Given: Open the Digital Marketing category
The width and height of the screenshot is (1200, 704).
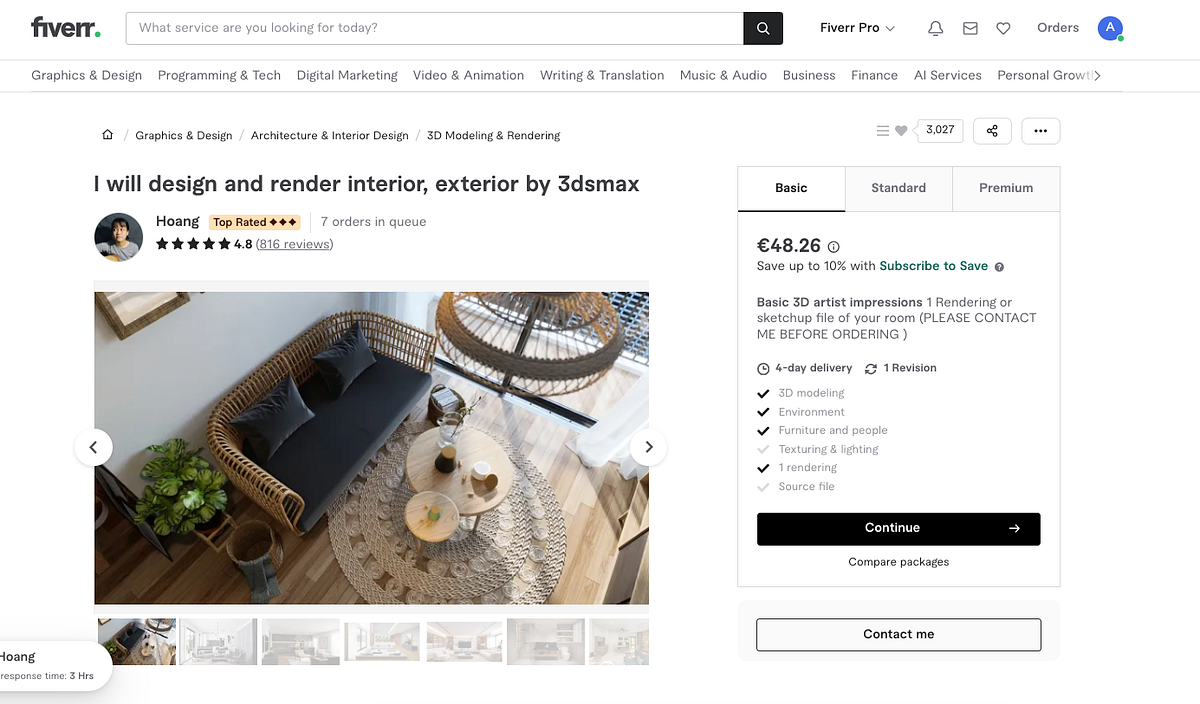Looking at the screenshot, I should [347, 75].
